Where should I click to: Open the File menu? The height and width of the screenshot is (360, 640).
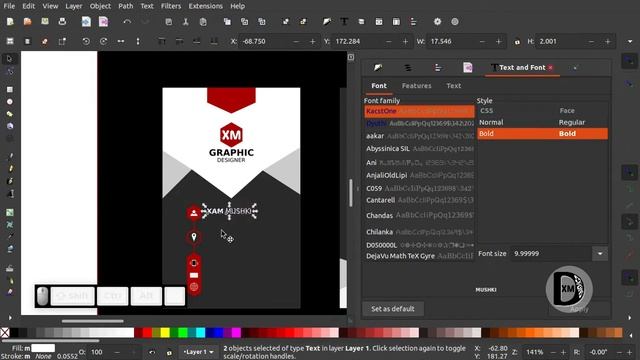coord(9,6)
